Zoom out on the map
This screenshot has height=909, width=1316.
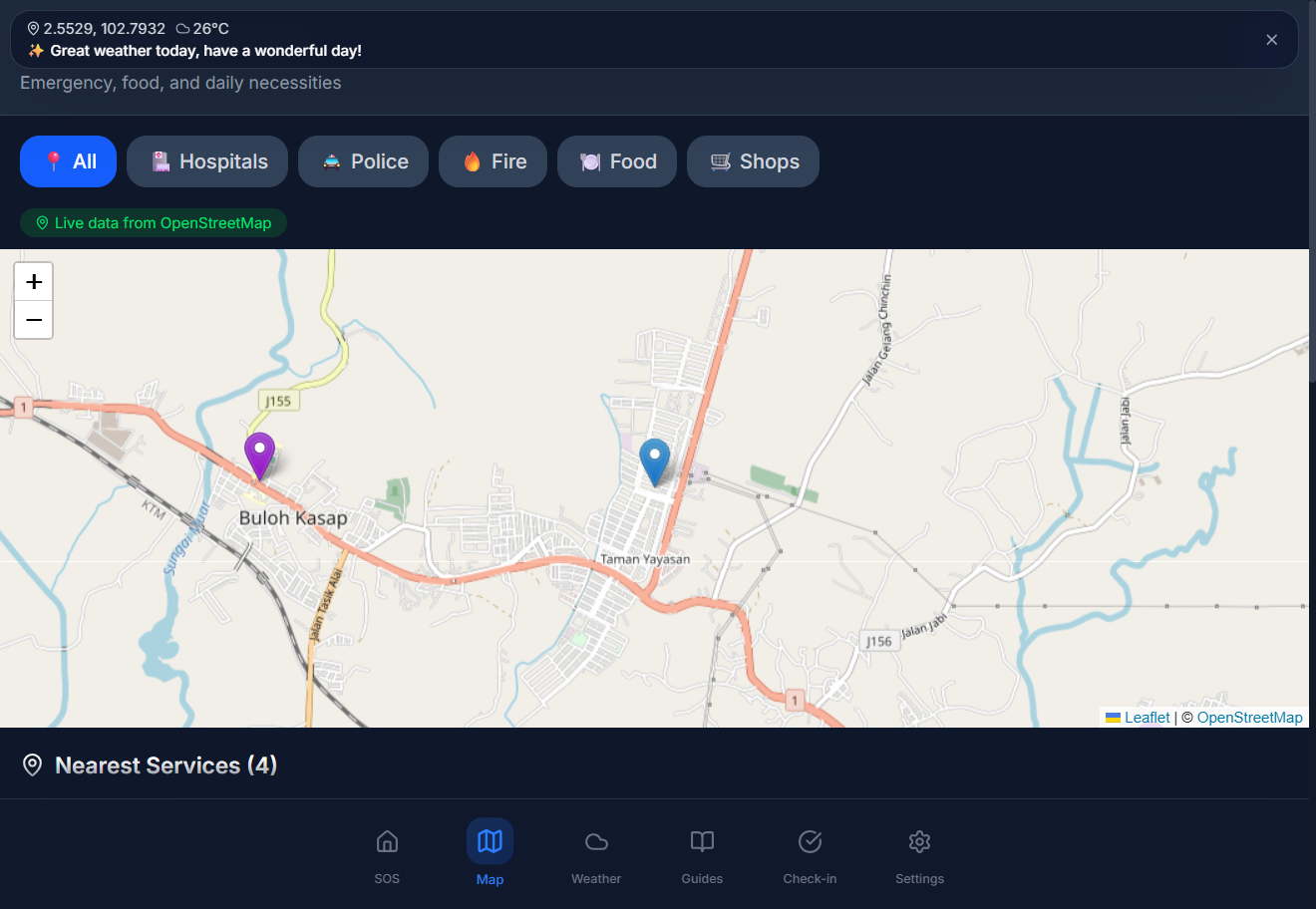click(34, 320)
